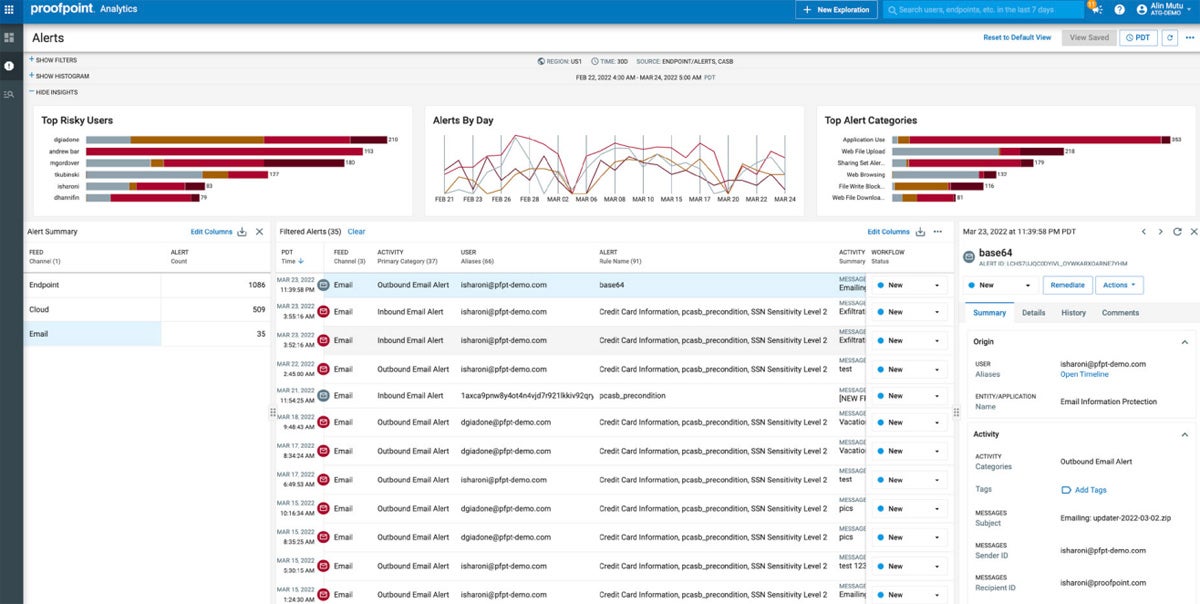Image resolution: width=1200 pixels, height=604 pixels.
Task: Click the alerts icon in left sidebar
Action: tap(10, 66)
